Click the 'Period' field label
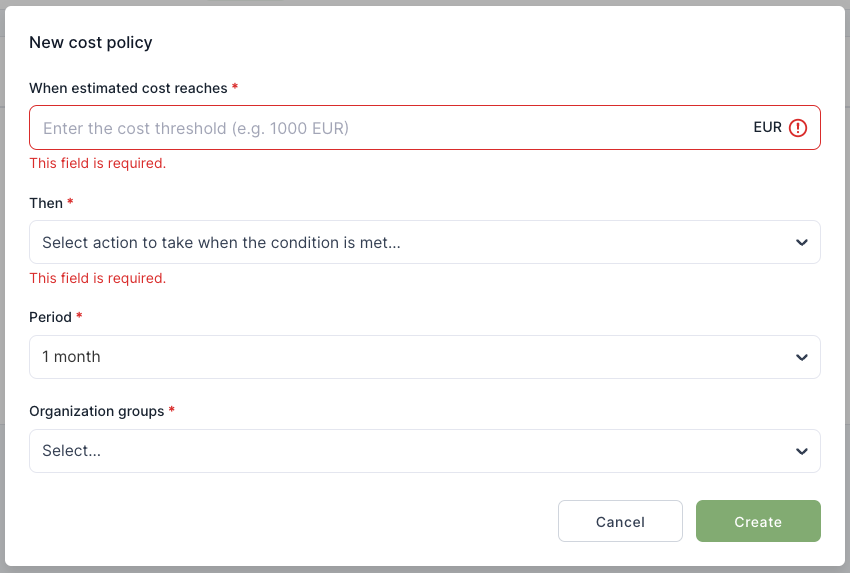The width and height of the screenshot is (850, 573). tap(50, 317)
